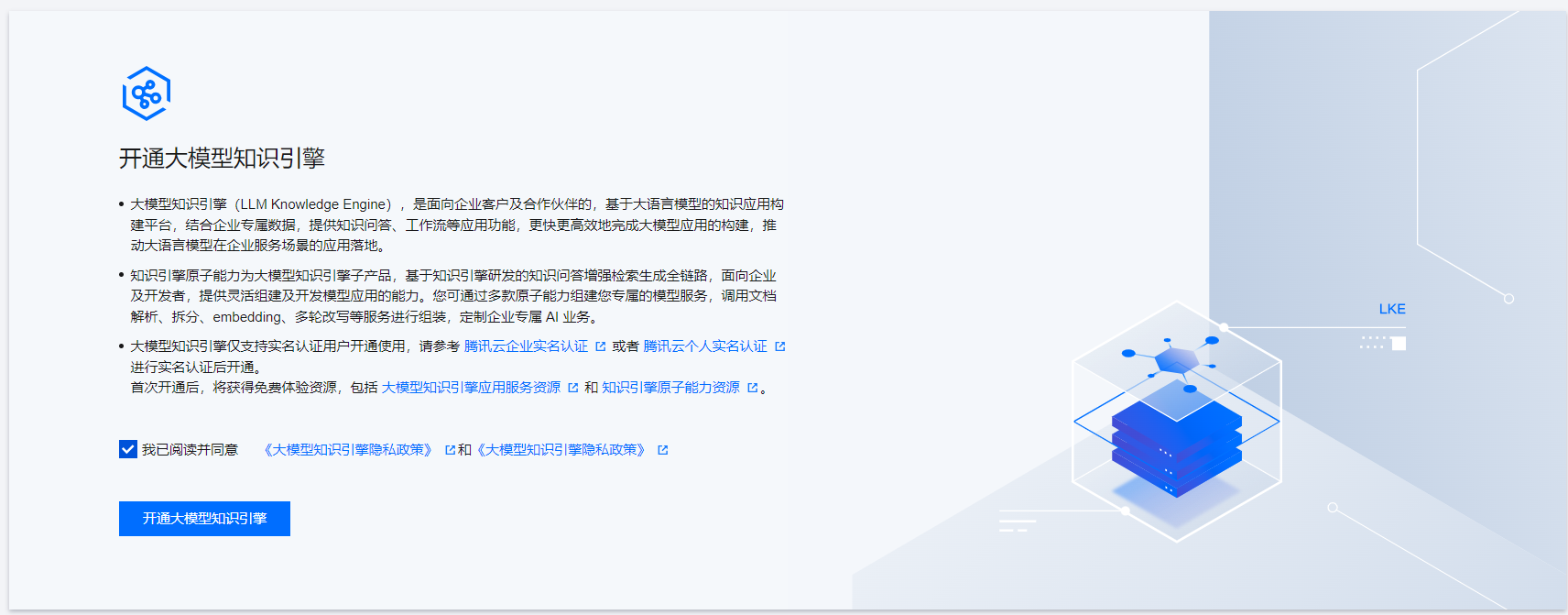
Task: Click external-link icon after 知识引擎原子能力资源
Action: pos(753,388)
